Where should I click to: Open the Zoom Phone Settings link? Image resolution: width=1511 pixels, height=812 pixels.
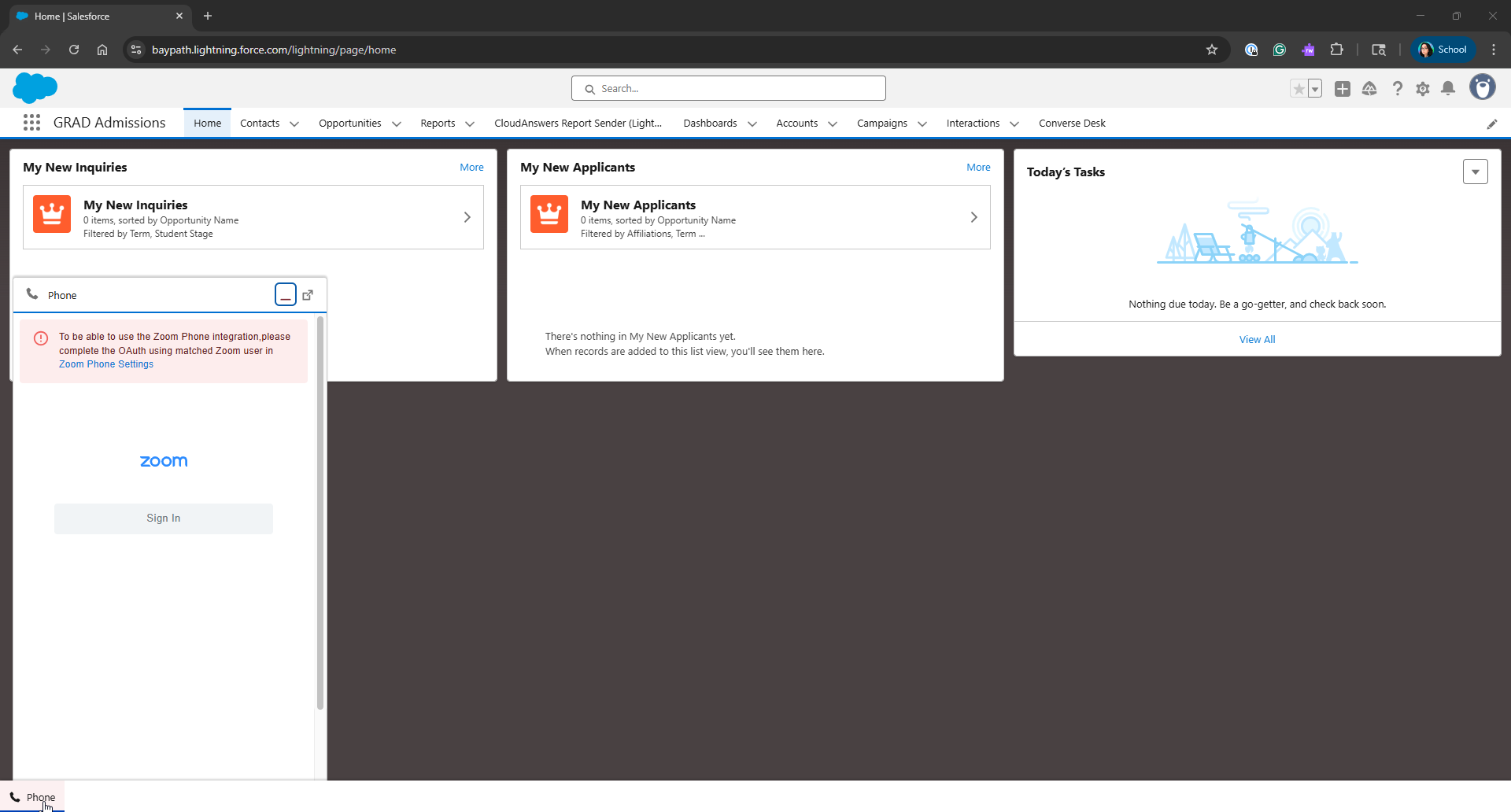click(106, 364)
